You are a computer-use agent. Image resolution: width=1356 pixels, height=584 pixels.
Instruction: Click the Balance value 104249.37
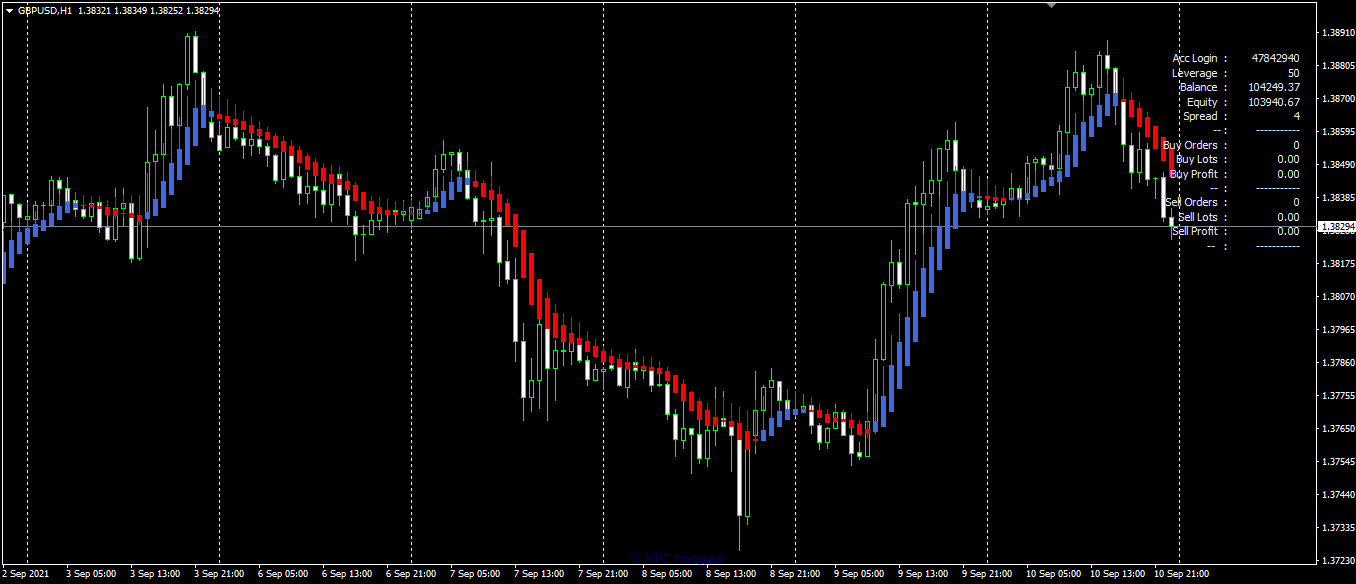pyautogui.click(x=1274, y=88)
